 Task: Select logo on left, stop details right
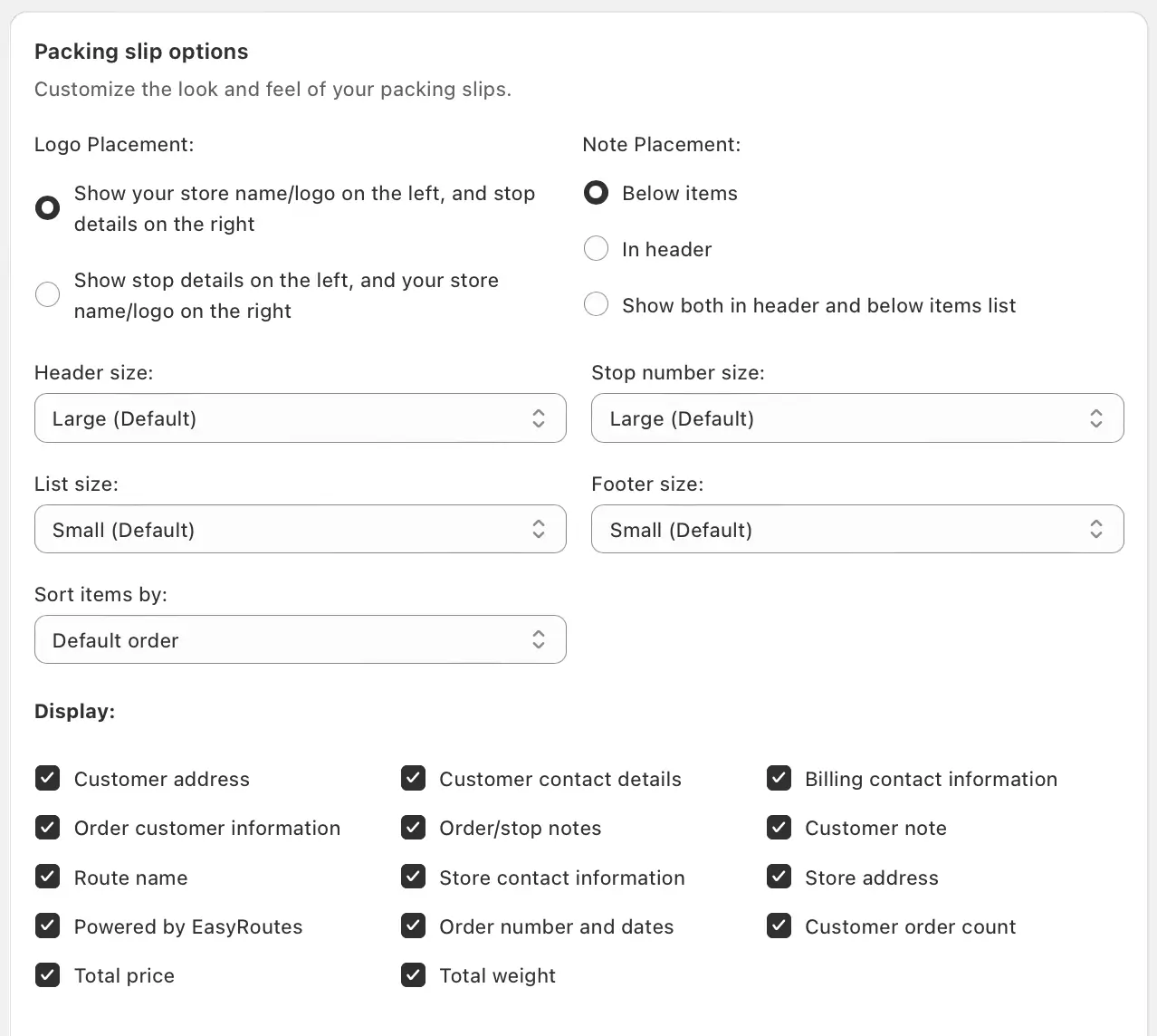47,208
